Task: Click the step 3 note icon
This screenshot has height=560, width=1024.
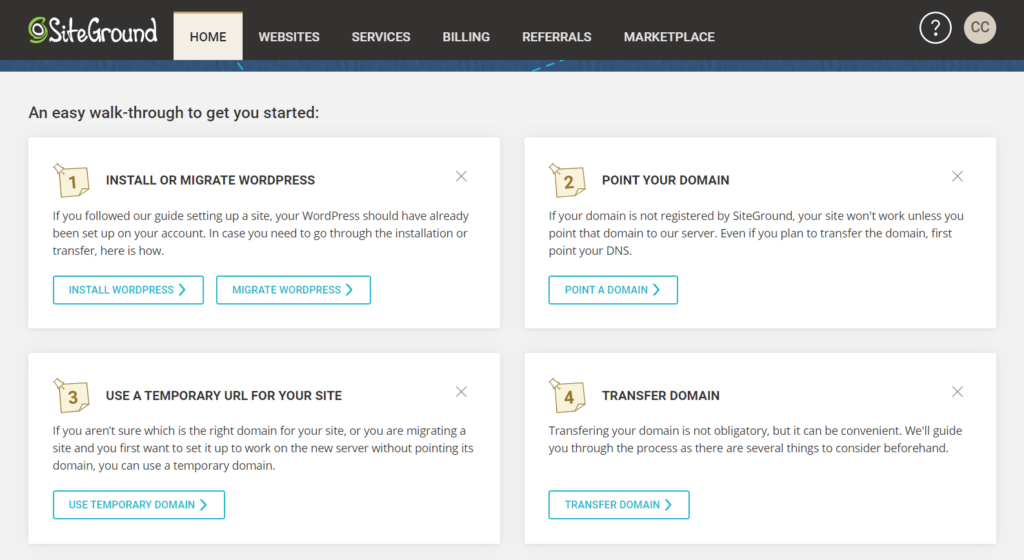Action: [x=71, y=396]
